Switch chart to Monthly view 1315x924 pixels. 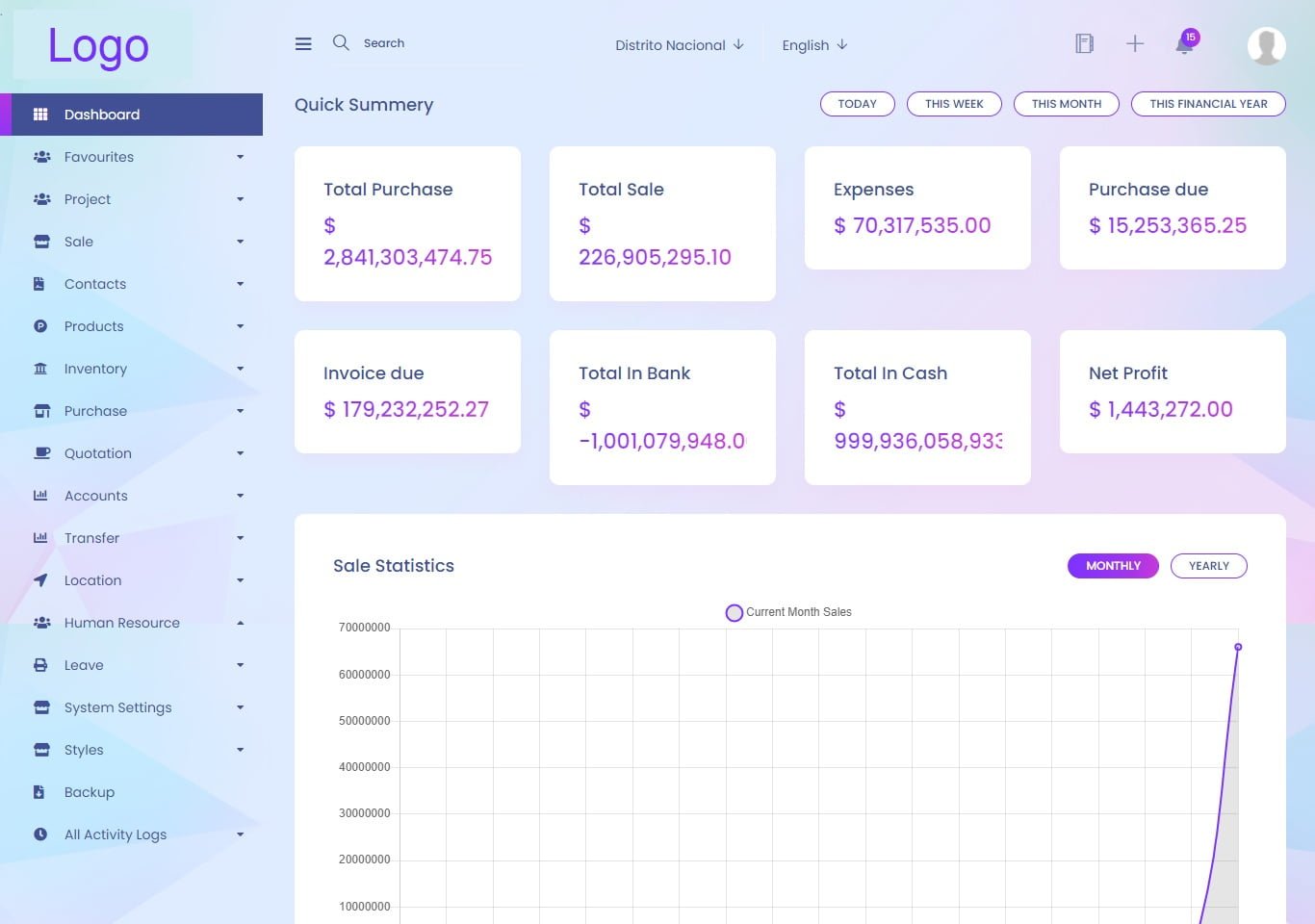tap(1113, 566)
